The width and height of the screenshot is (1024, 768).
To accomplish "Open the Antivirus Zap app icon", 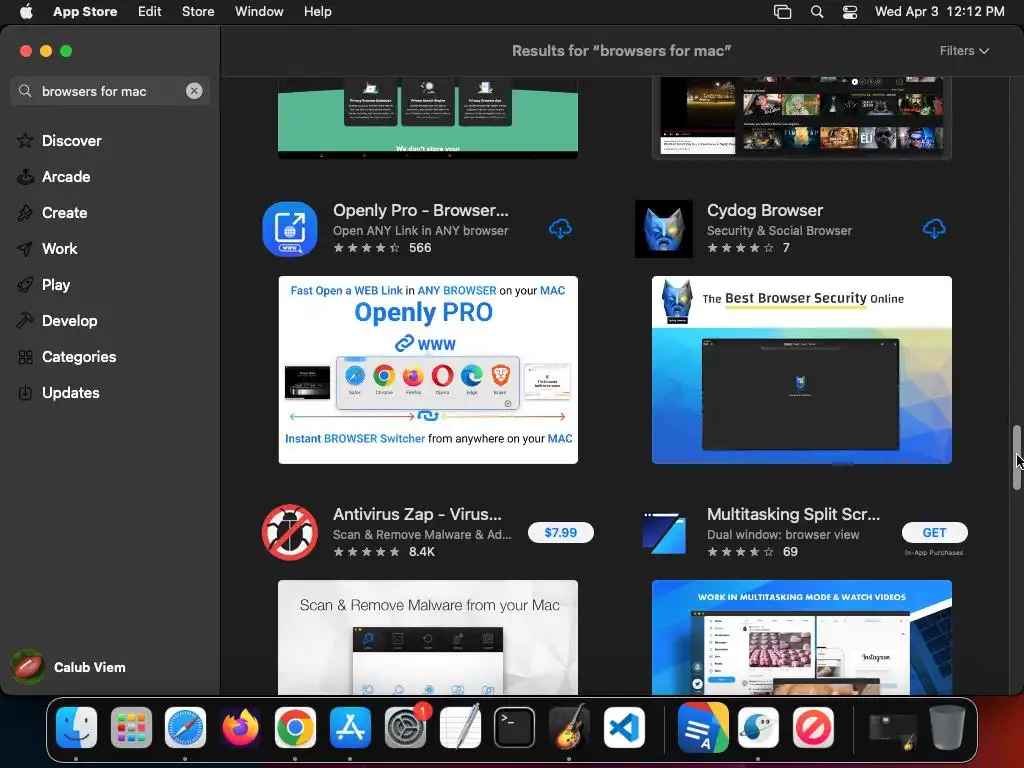I will click(290, 532).
